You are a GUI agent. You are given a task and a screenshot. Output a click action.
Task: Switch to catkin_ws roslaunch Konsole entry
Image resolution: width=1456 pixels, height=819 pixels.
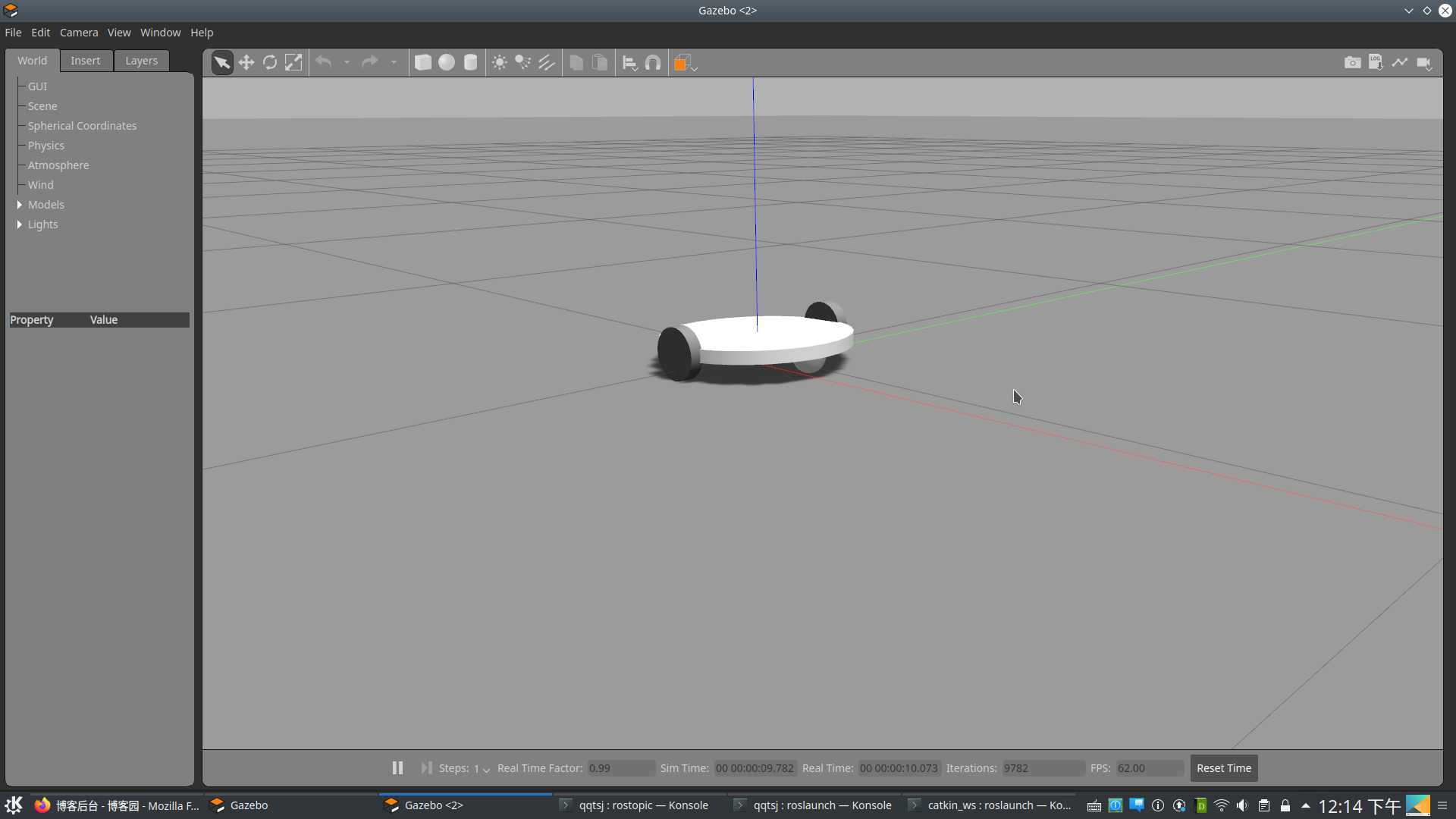click(x=990, y=805)
